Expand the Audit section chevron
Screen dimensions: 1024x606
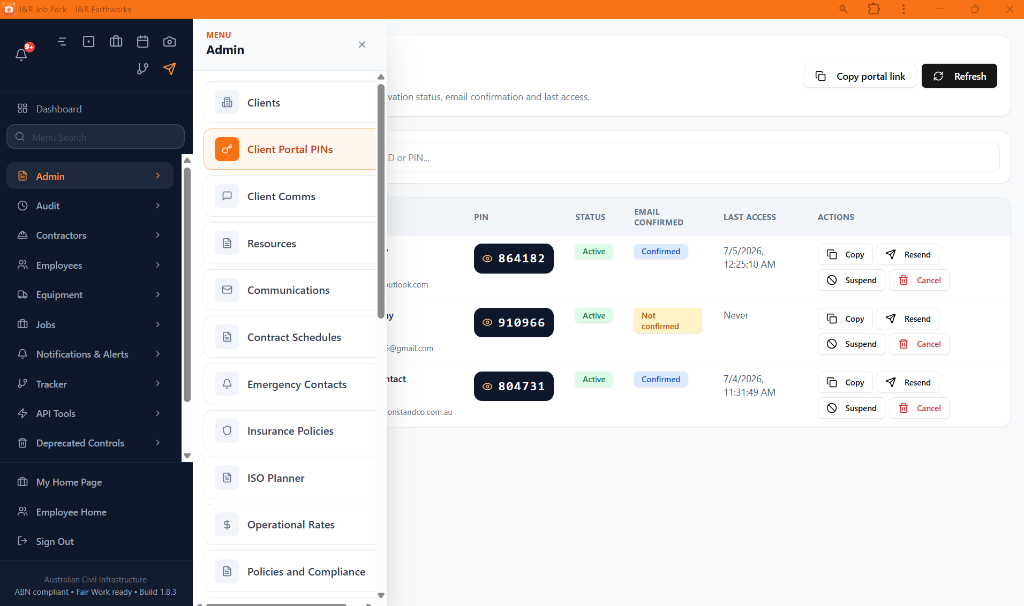point(157,206)
